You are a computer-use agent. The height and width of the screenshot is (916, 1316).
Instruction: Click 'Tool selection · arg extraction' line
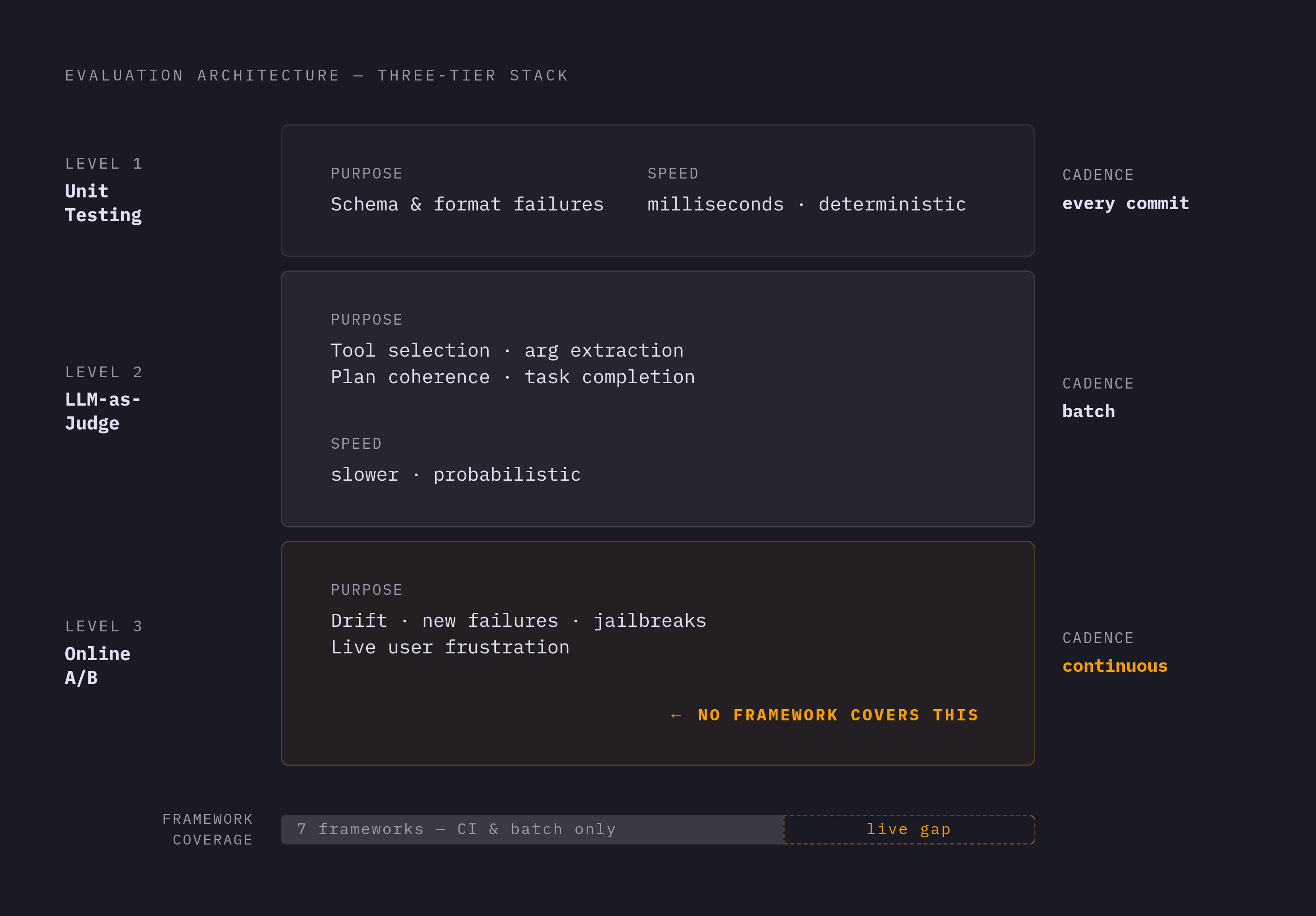point(507,351)
